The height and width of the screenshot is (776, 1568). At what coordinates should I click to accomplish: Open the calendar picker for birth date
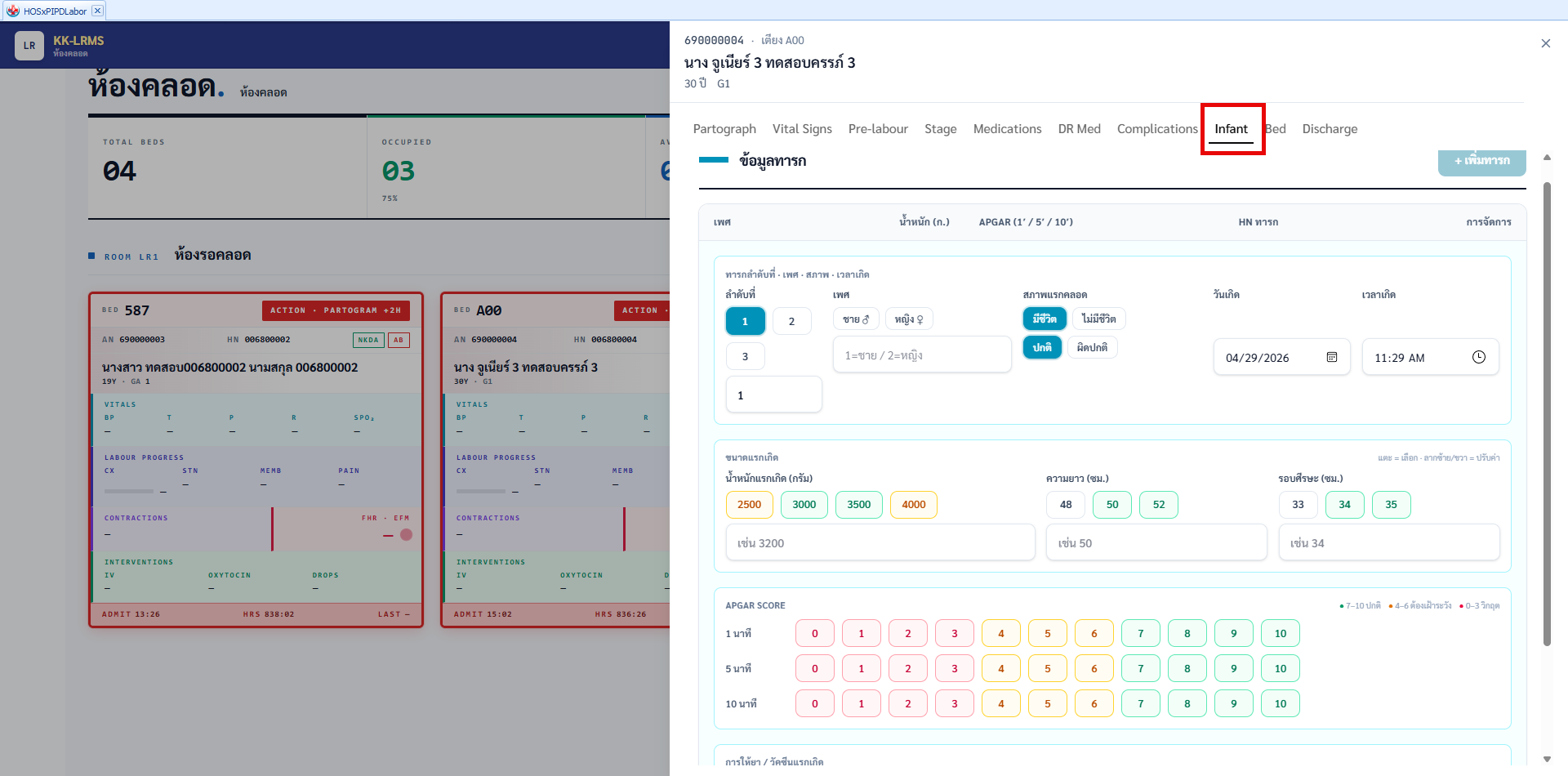1332,358
